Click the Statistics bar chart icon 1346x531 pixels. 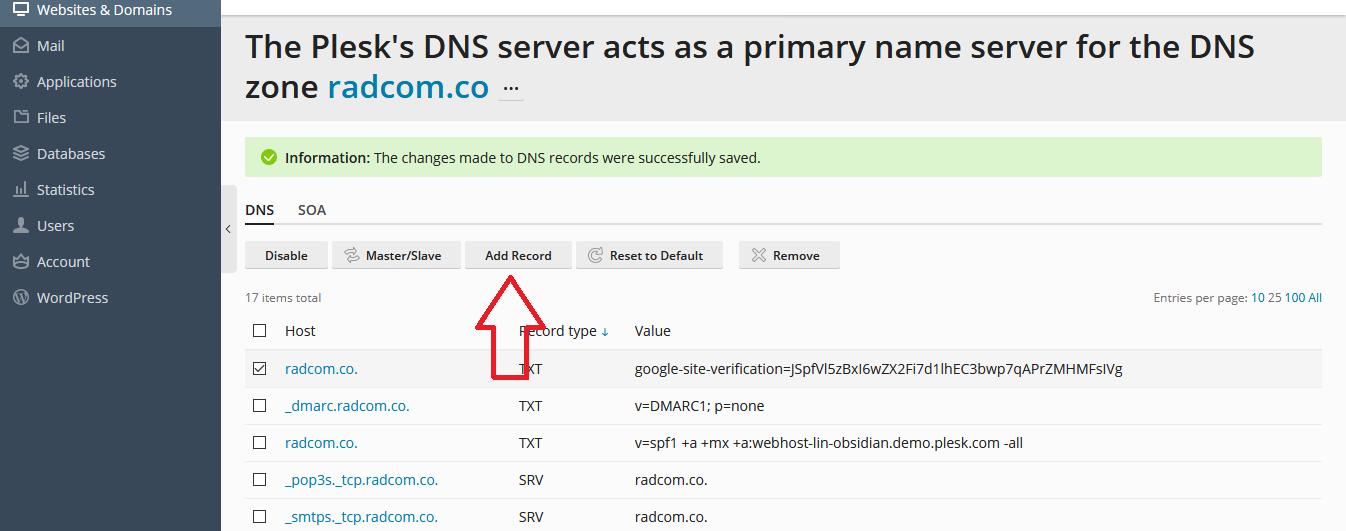coord(20,190)
